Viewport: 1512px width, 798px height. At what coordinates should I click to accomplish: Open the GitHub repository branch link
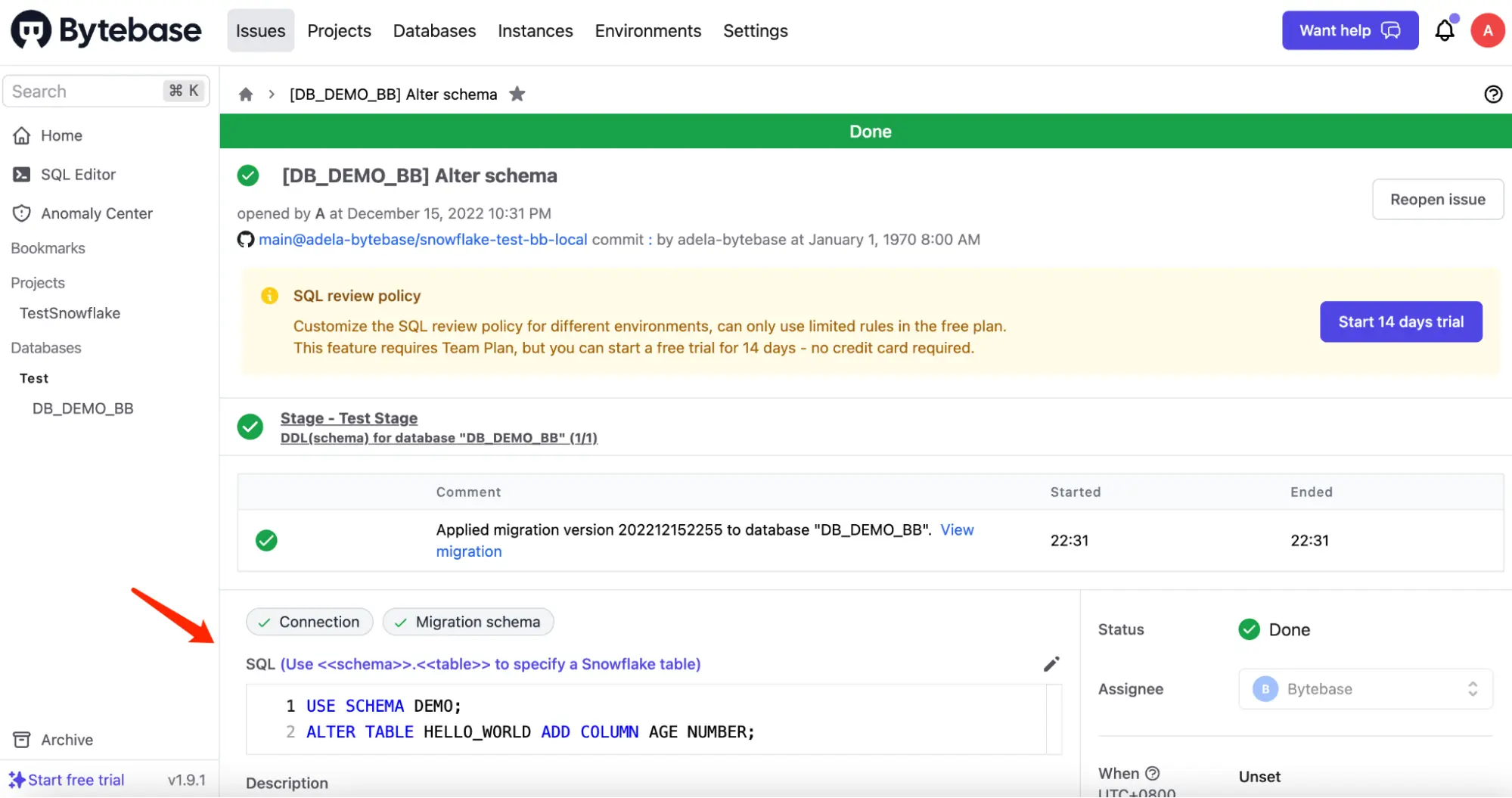pyautogui.click(x=423, y=240)
